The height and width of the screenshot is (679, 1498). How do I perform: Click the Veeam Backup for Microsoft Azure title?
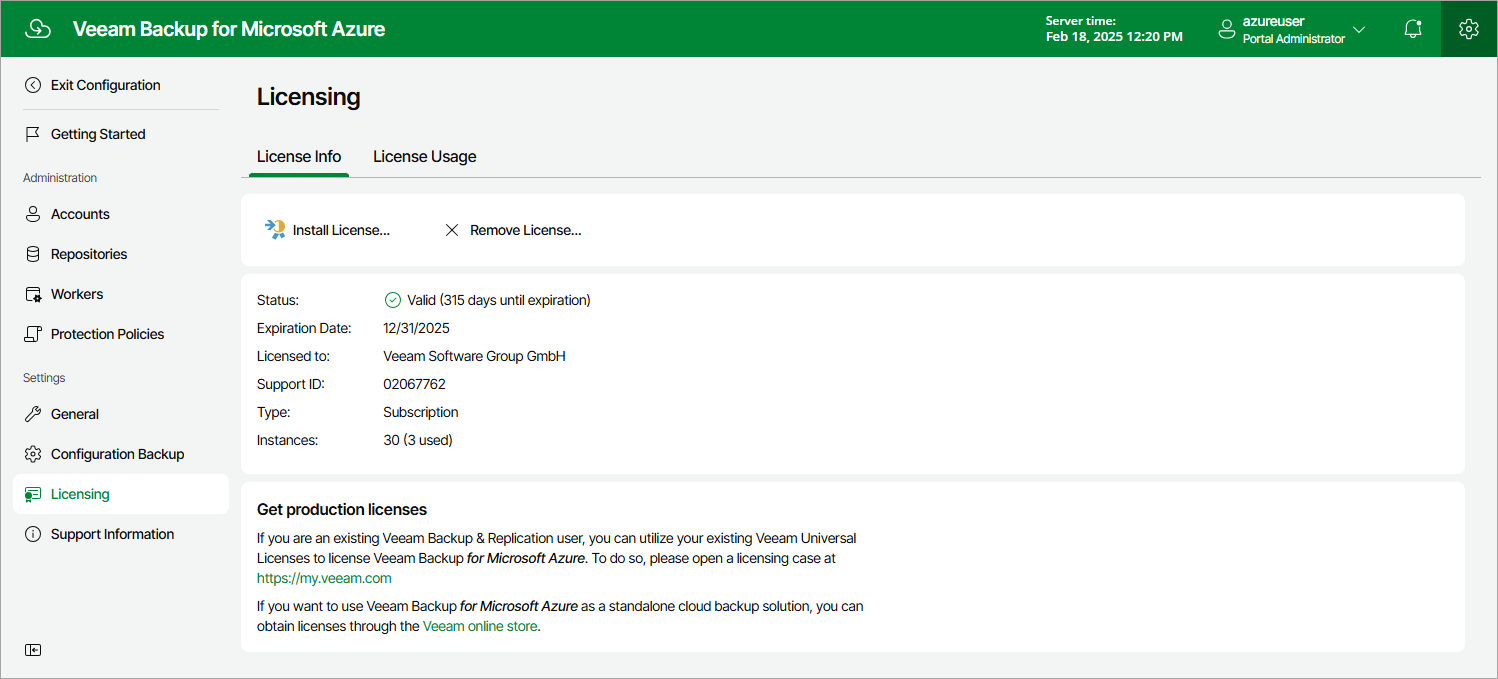(x=229, y=29)
